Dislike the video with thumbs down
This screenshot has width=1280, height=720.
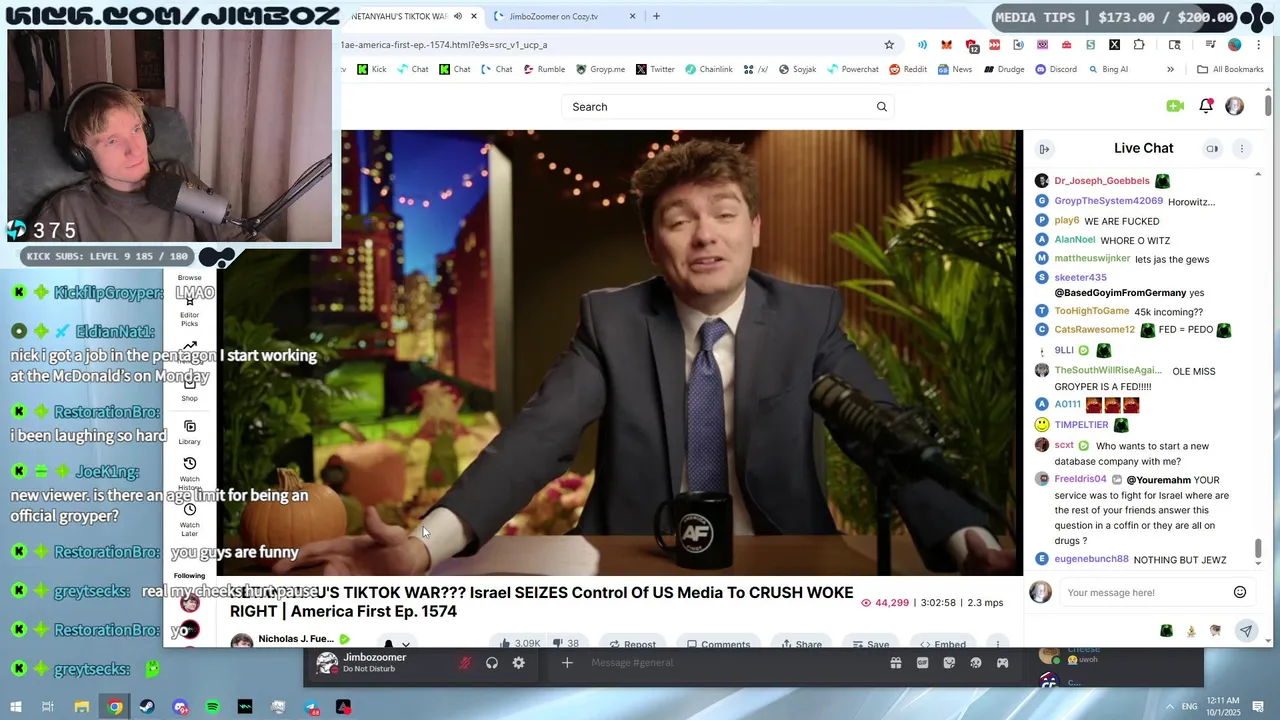coord(566,644)
